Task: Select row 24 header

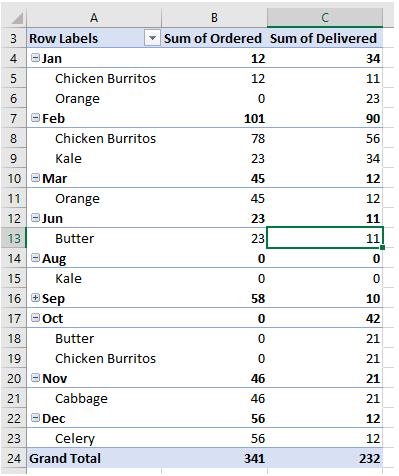Action: click(13, 458)
